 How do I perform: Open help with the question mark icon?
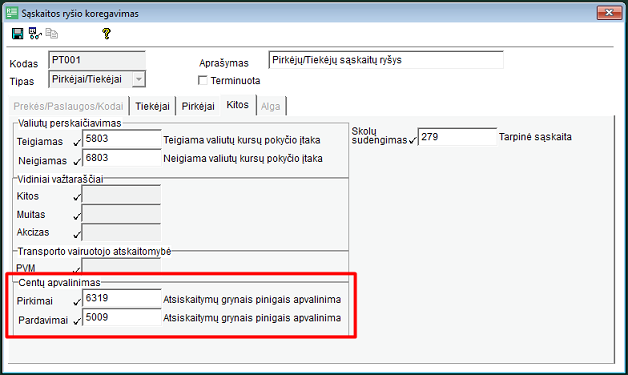coord(106,34)
